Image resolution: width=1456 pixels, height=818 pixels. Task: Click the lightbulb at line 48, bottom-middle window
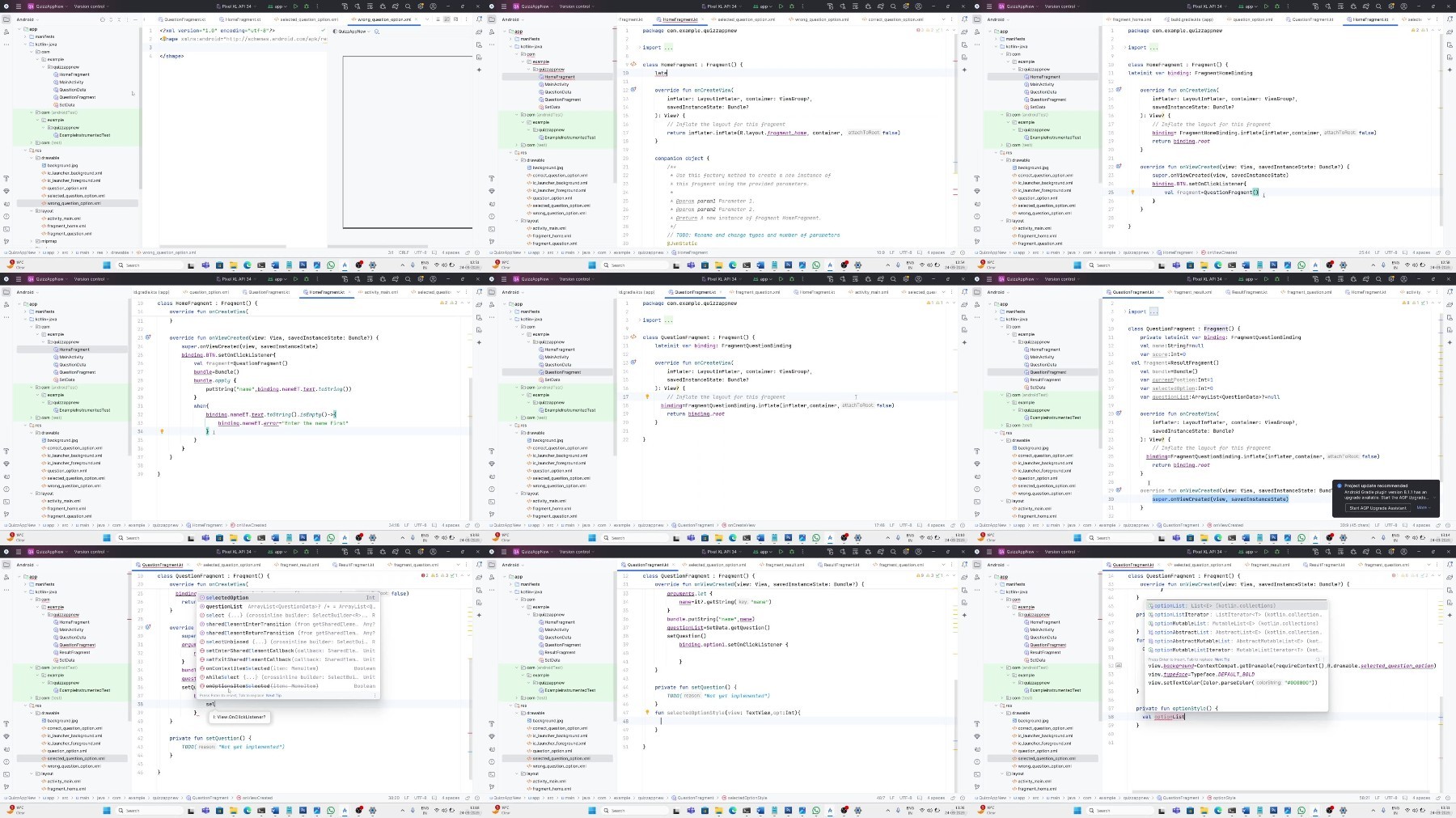click(647, 712)
